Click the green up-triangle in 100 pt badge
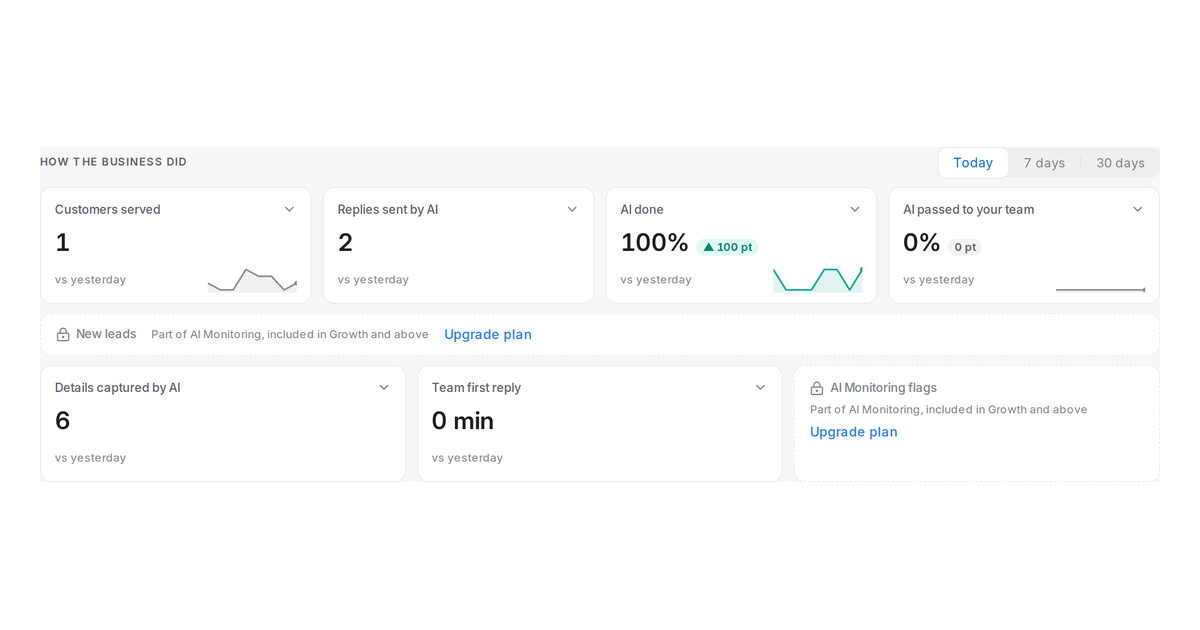 coord(709,247)
